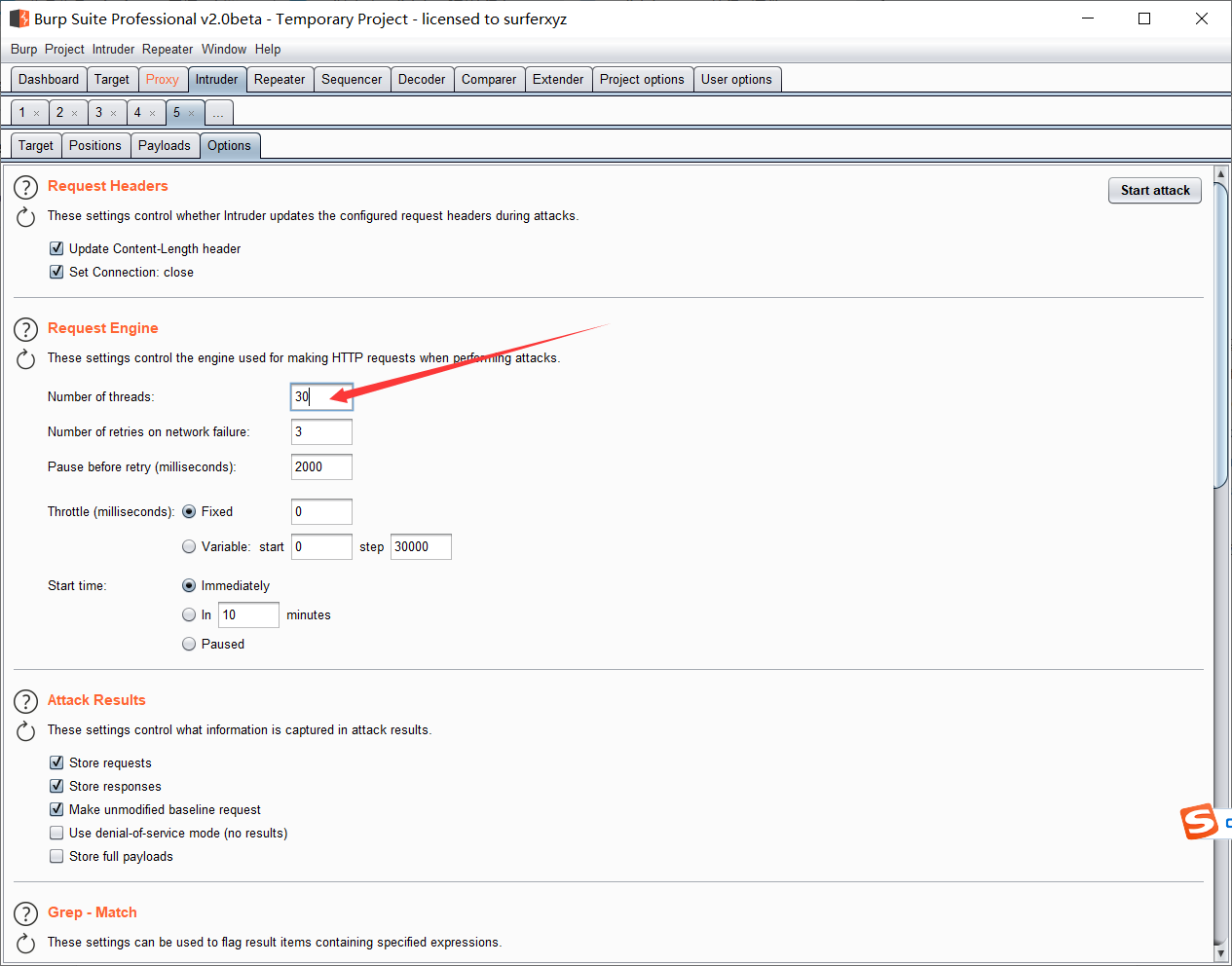
Task: Close Intruder attack tab 4
Action: (152, 113)
